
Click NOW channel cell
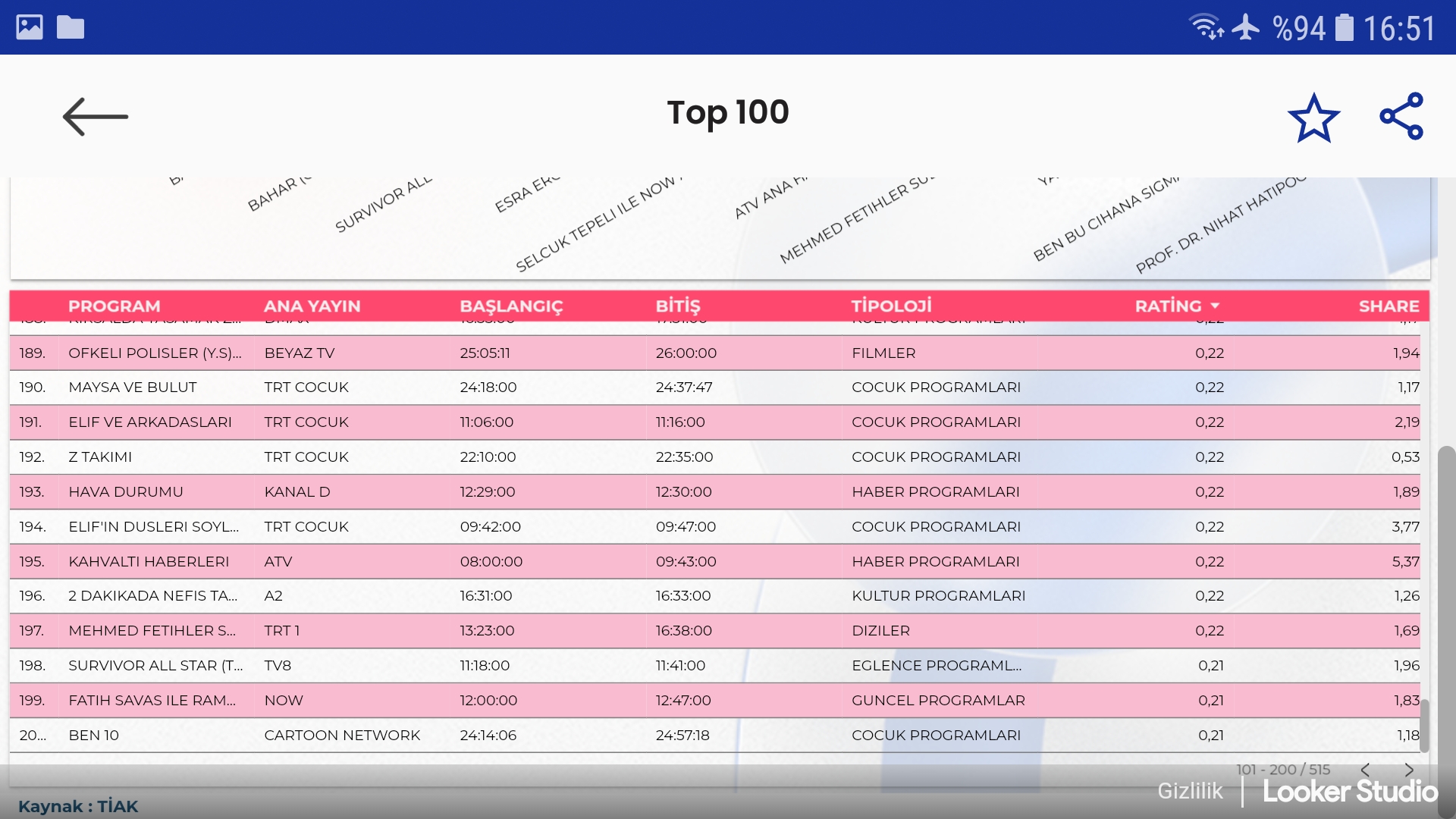[284, 701]
